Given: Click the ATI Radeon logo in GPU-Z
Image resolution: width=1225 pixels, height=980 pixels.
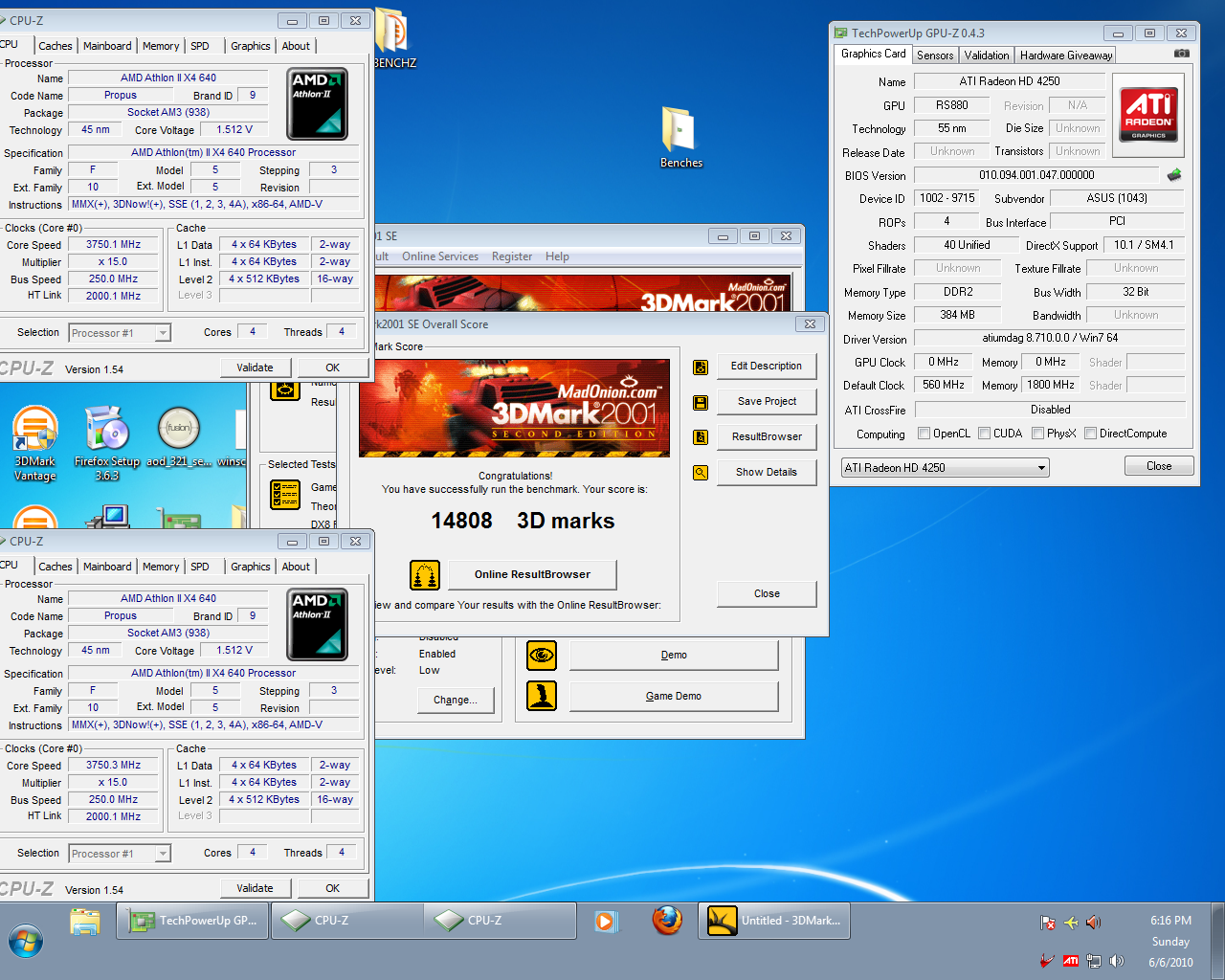Looking at the screenshot, I should 1148,115.
